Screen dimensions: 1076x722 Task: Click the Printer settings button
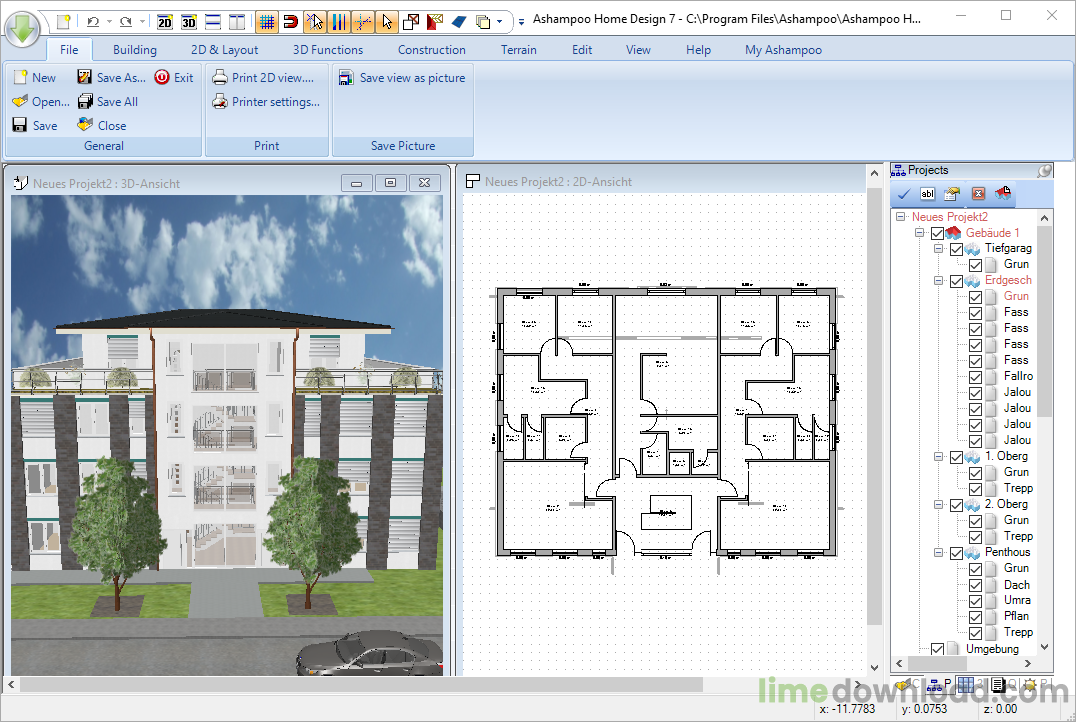tap(266, 102)
